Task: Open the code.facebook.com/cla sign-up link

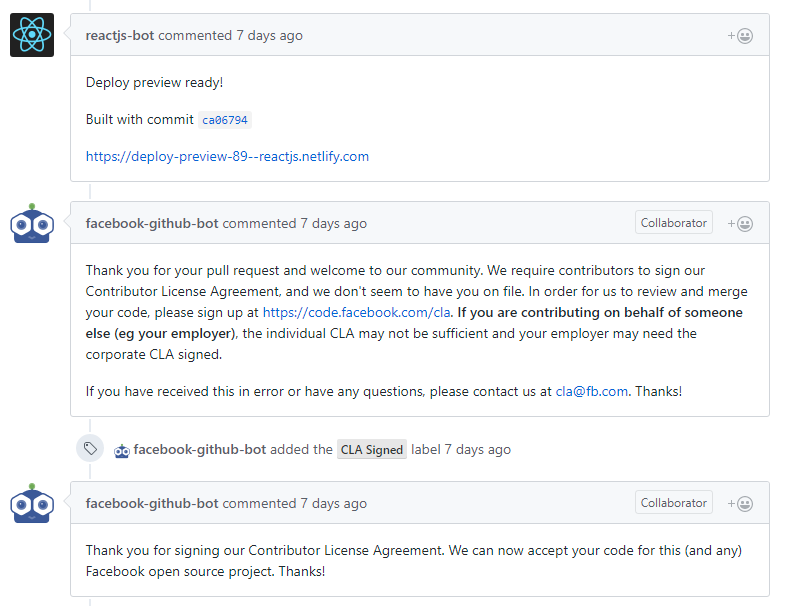Action: click(356, 312)
